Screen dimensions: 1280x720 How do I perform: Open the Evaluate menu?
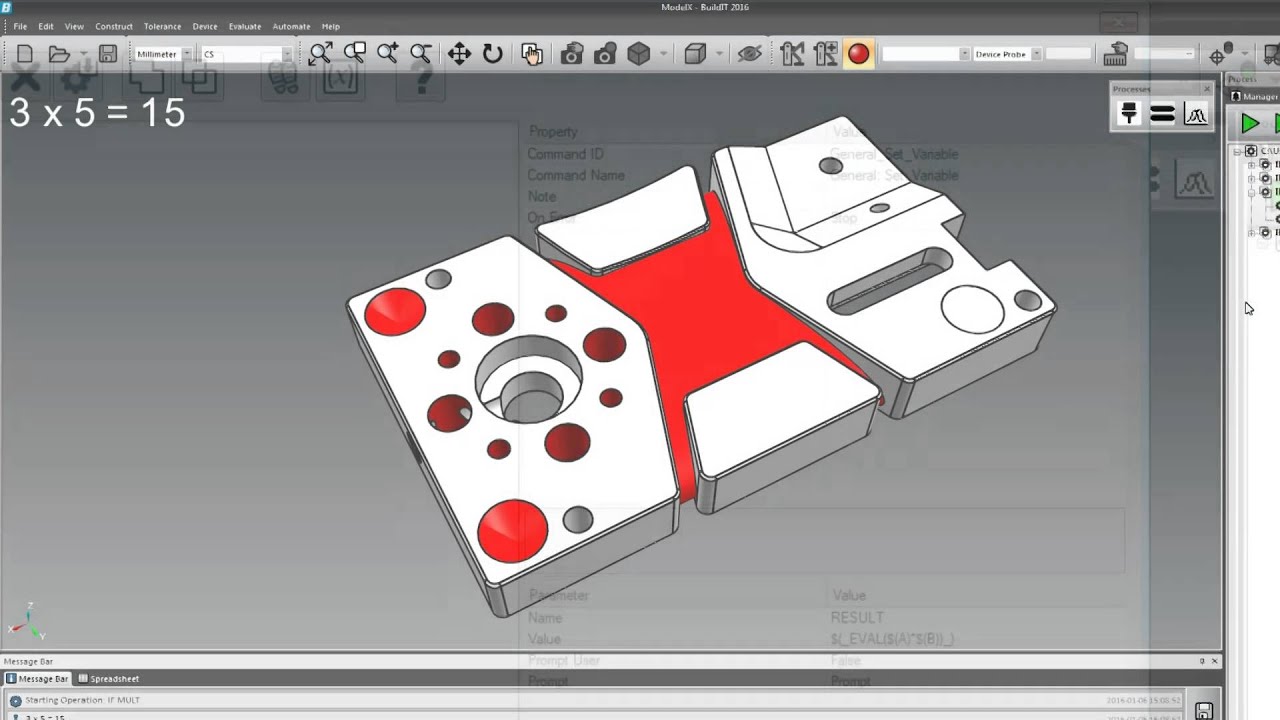click(245, 26)
